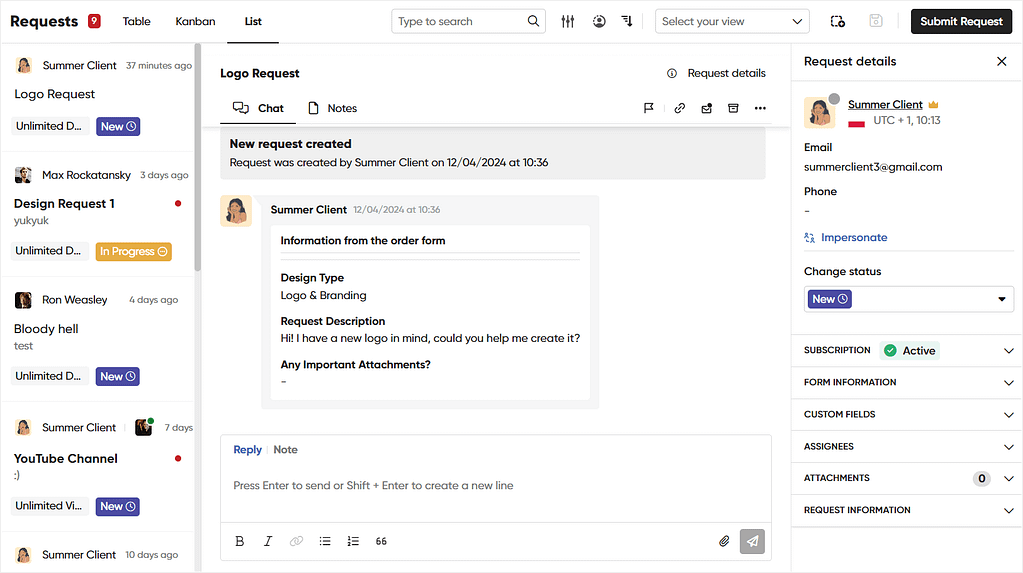
Task: Select the Reply mode tab
Action: pyautogui.click(x=247, y=450)
